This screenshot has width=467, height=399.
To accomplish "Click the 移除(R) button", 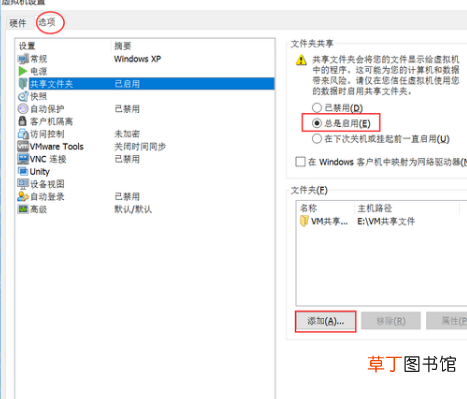I will [x=391, y=321].
